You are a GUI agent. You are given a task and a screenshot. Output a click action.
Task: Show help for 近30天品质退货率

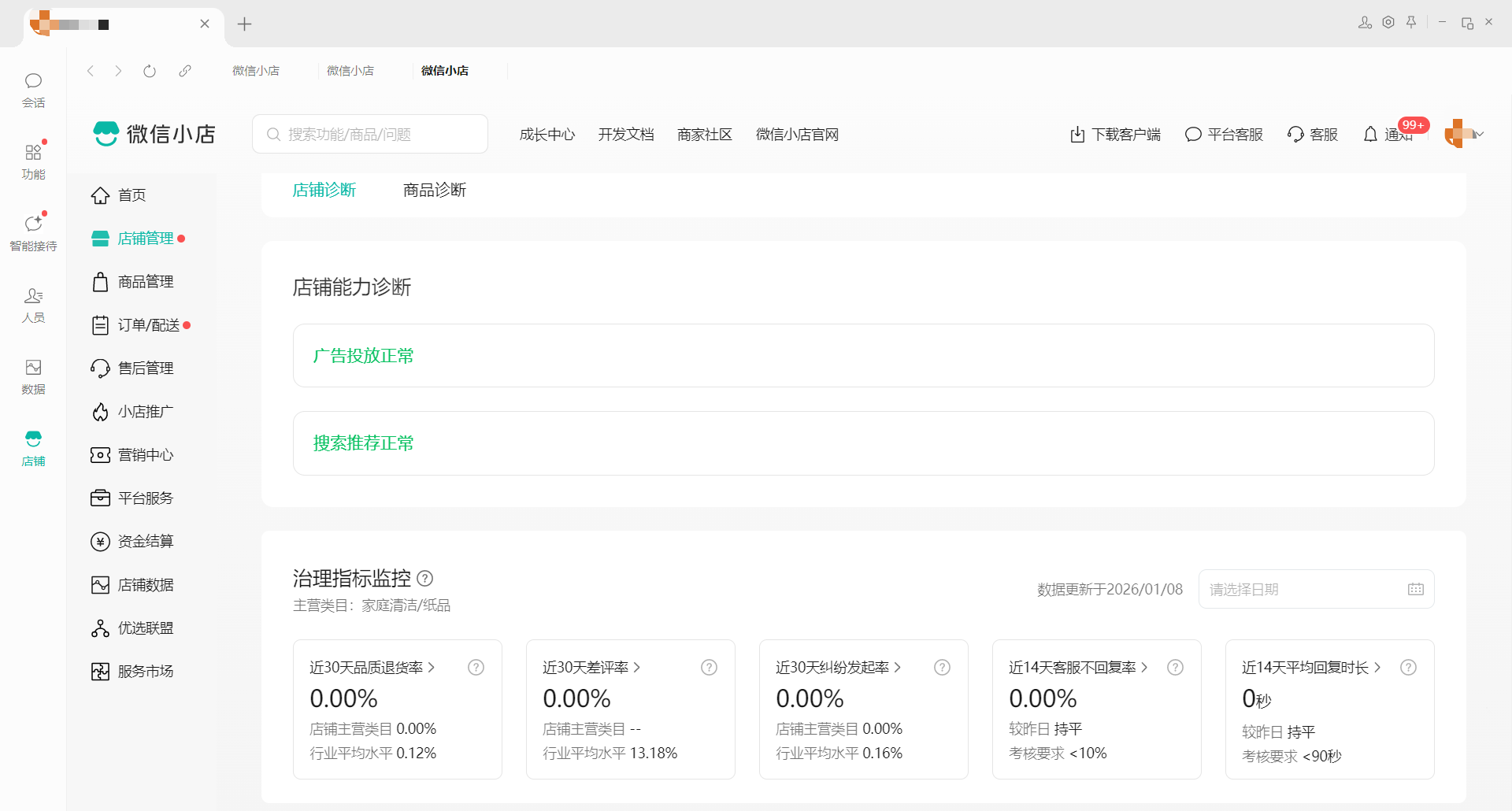coord(476,668)
